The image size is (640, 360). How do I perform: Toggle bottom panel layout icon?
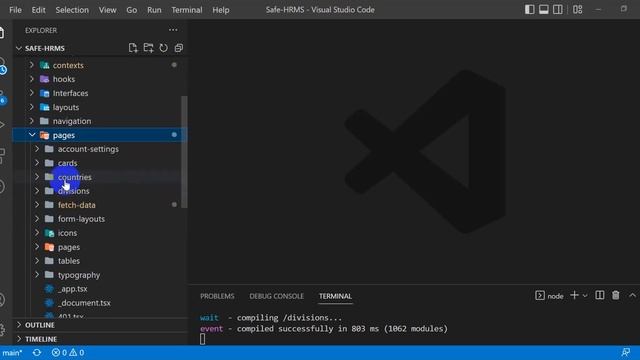pos(544,9)
